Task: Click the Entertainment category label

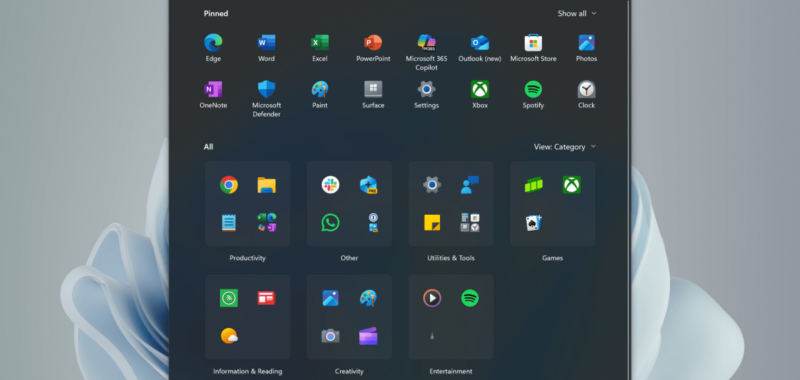Action: pyautogui.click(x=451, y=371)
